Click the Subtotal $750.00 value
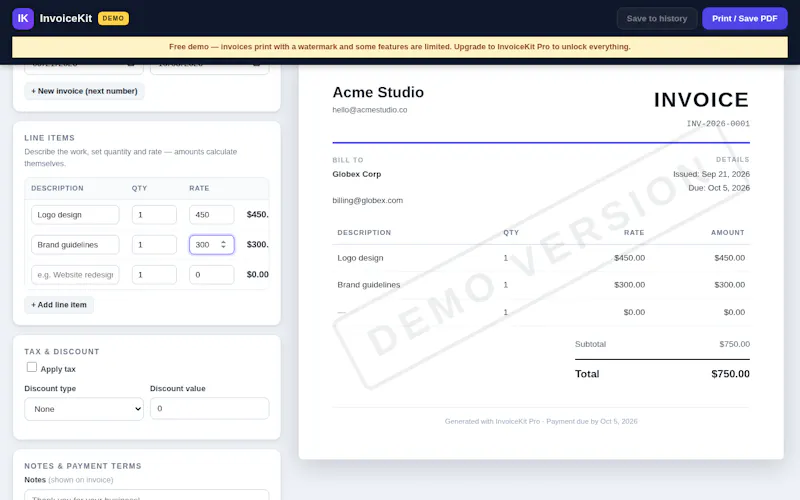 734,344
